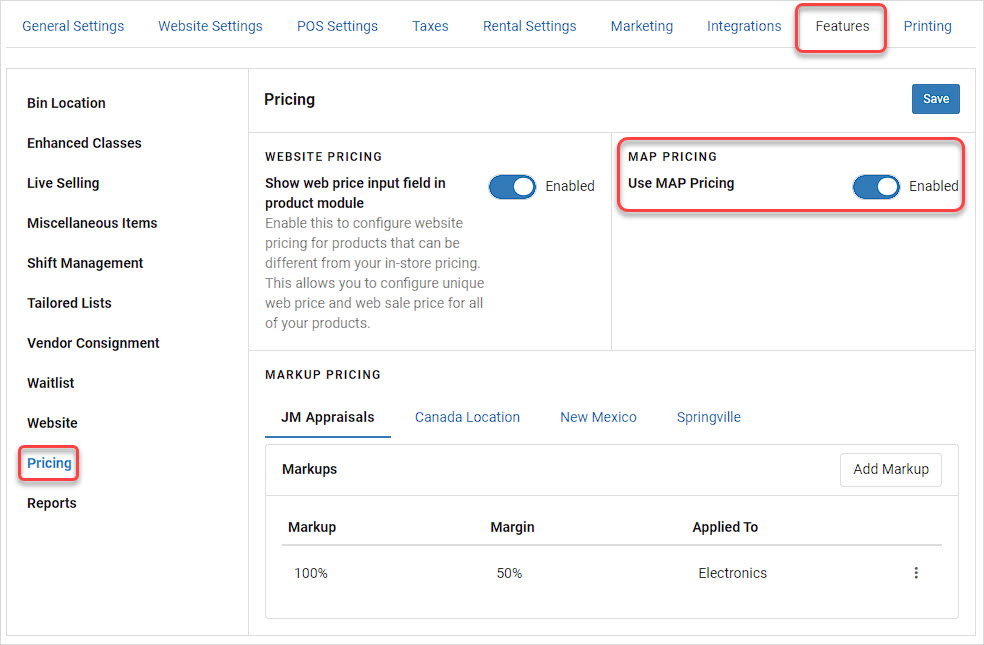Disable the show web price input toggle
Screen dimensions: 984x645
[512, 186]
